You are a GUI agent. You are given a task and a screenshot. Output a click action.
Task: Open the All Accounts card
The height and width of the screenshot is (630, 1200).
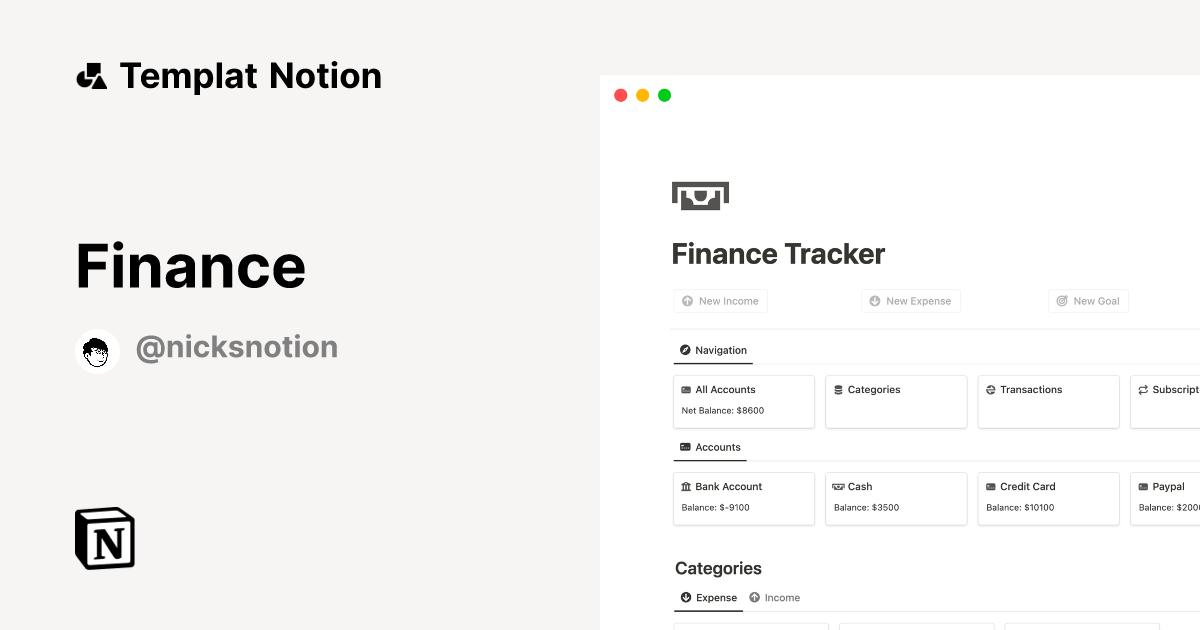744,401
